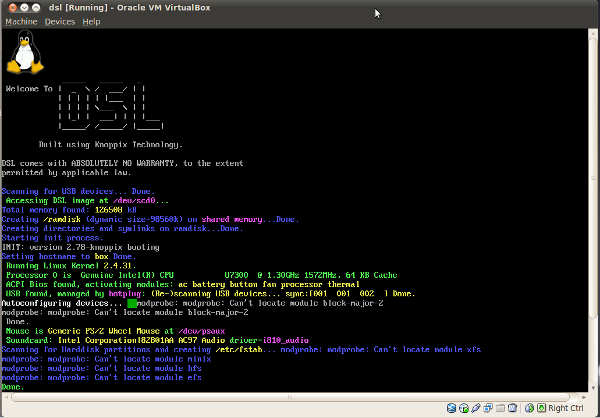Click the 'Can't locate module efs' line
600x418 pixels.
(101, 377)
